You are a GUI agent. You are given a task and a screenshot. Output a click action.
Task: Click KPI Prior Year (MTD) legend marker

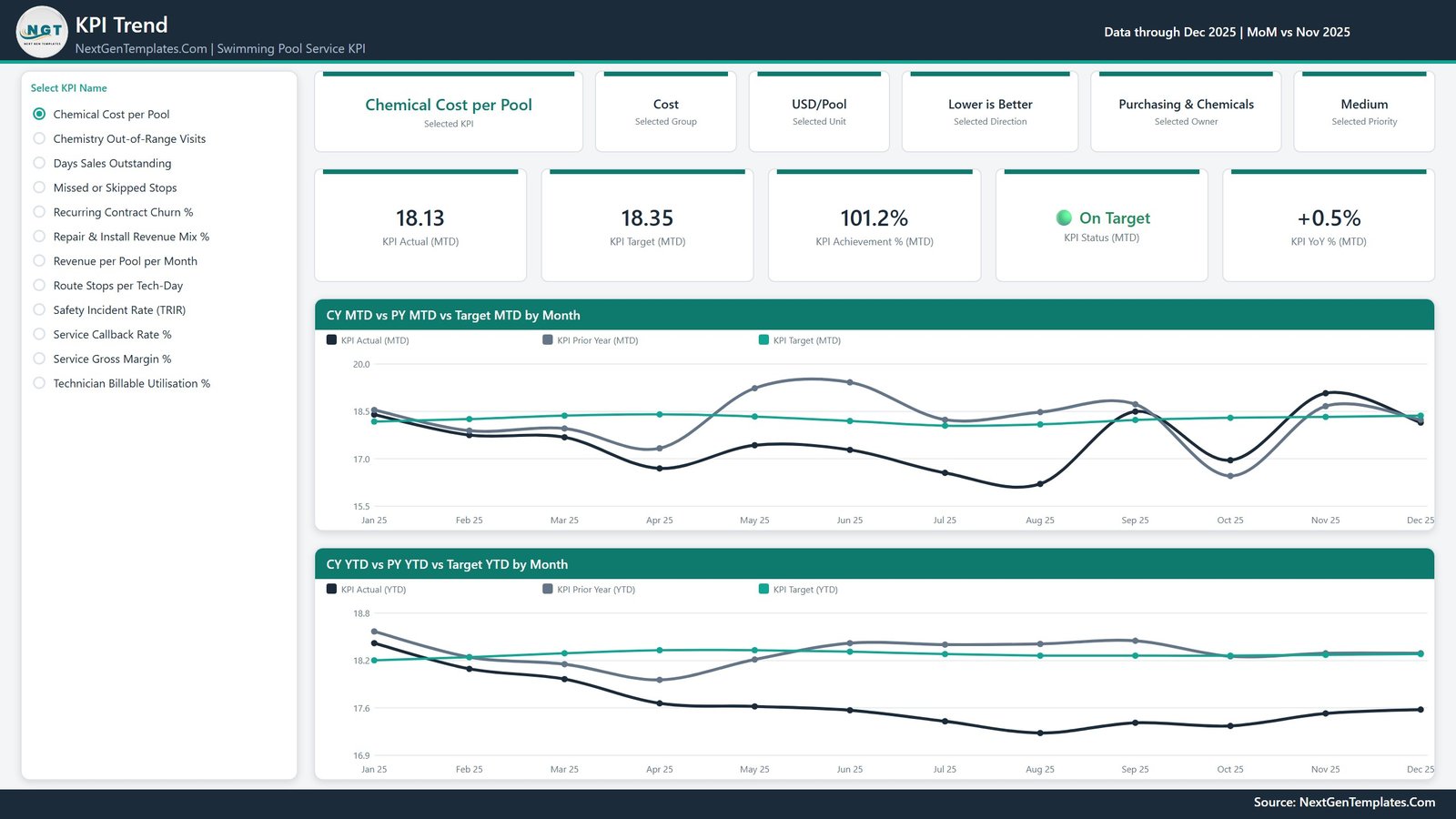coord(548,339)
